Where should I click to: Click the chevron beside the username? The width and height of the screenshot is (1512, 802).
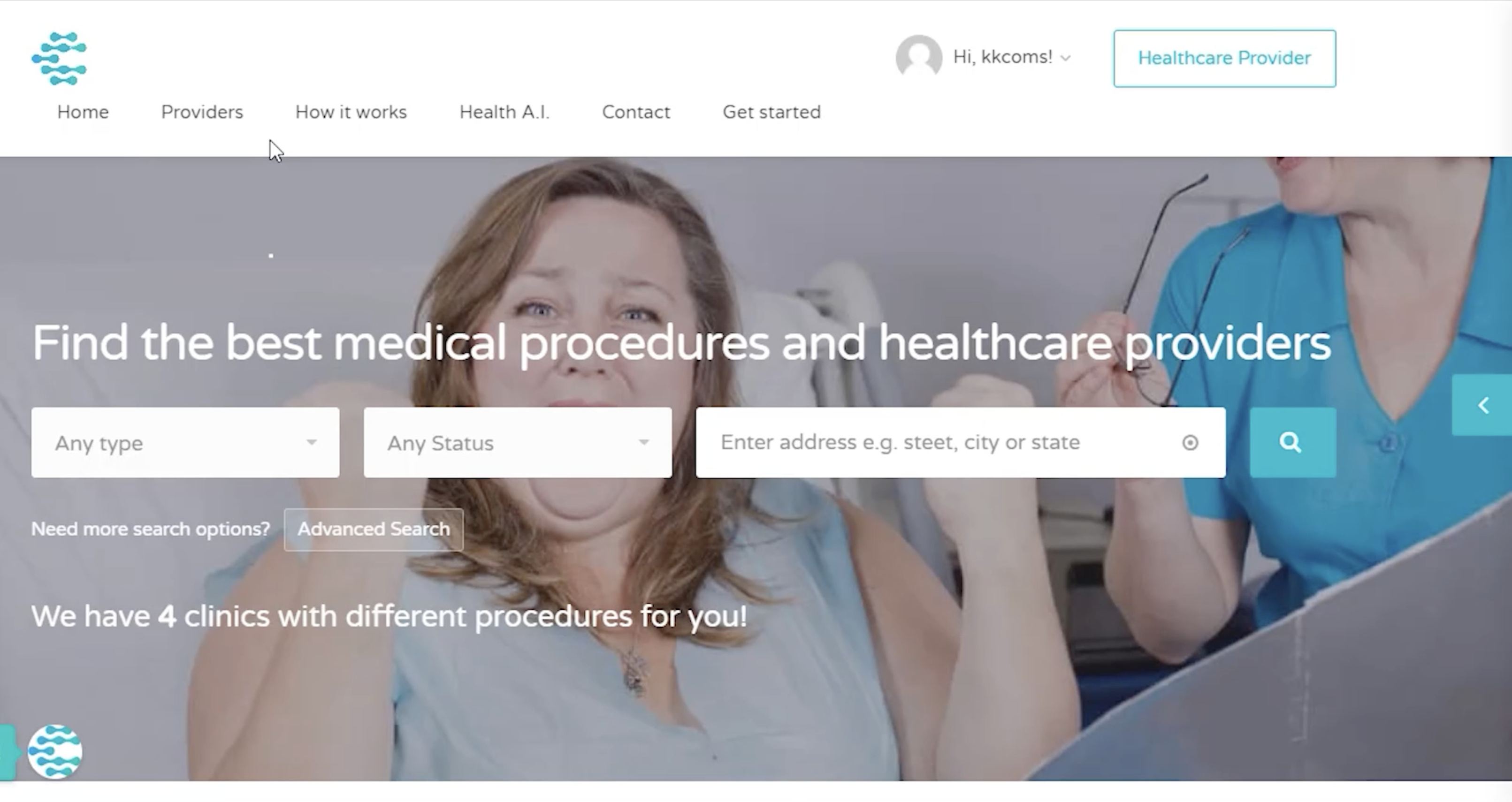(x=1066, y=58)
